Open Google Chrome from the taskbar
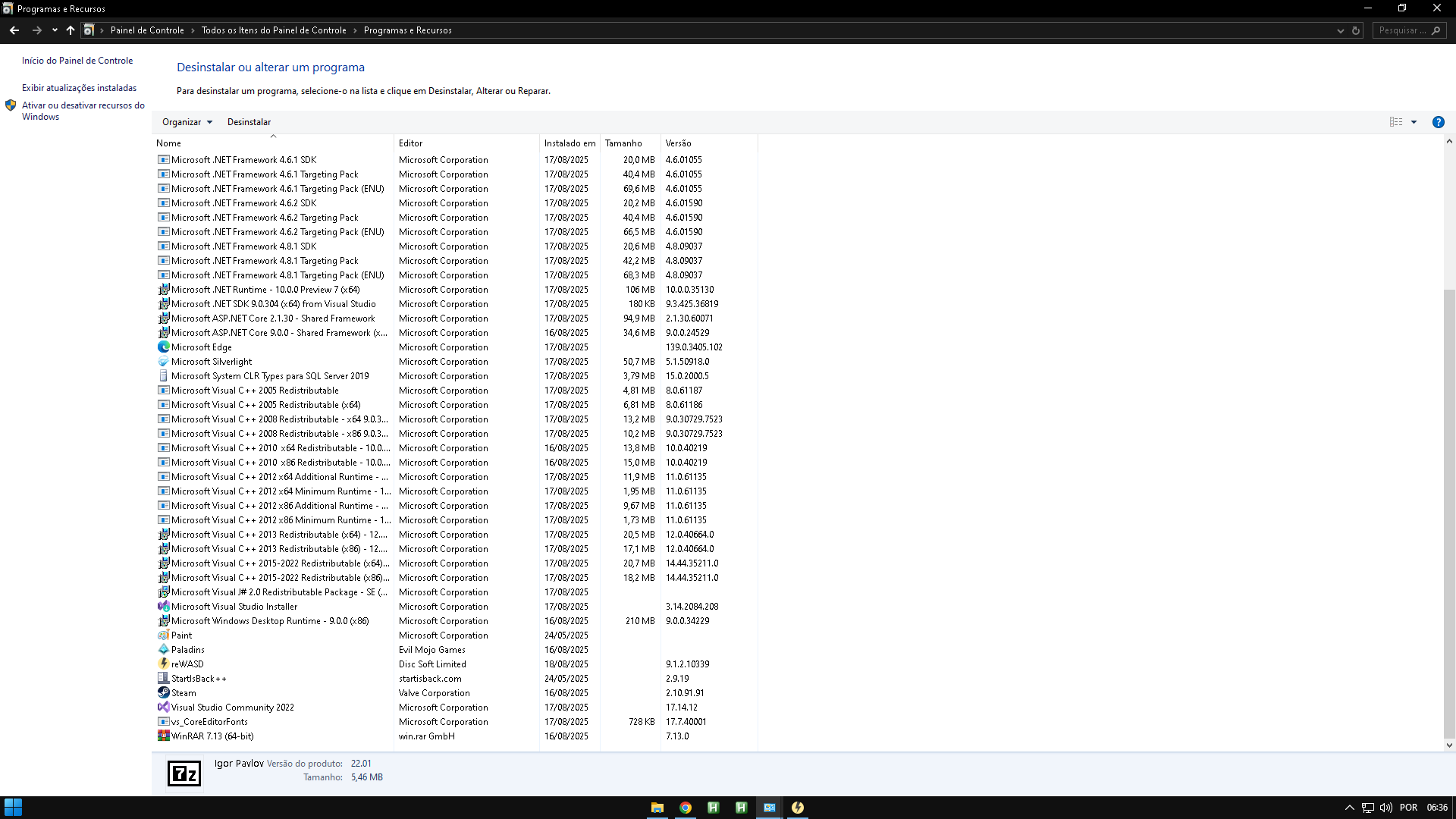 pos(686,808)
